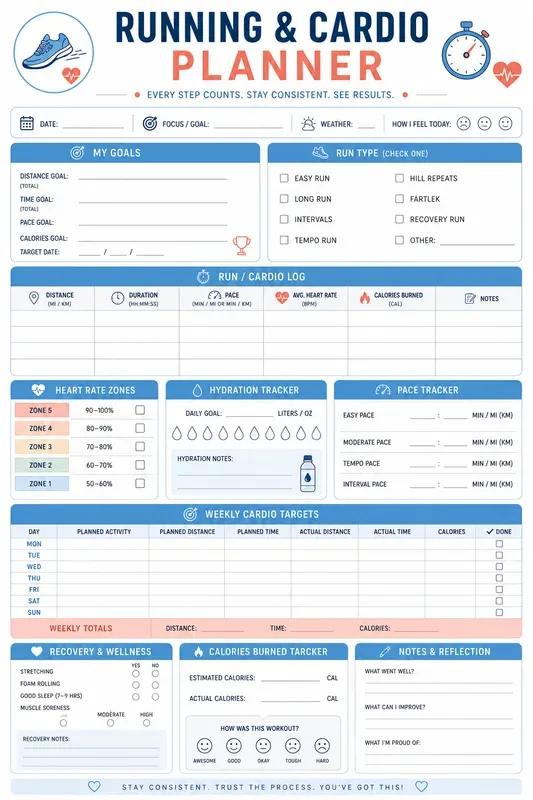Select No radio for Foam Rolling
This screenshot has width=533, height=800.
(x=155, y=685)
